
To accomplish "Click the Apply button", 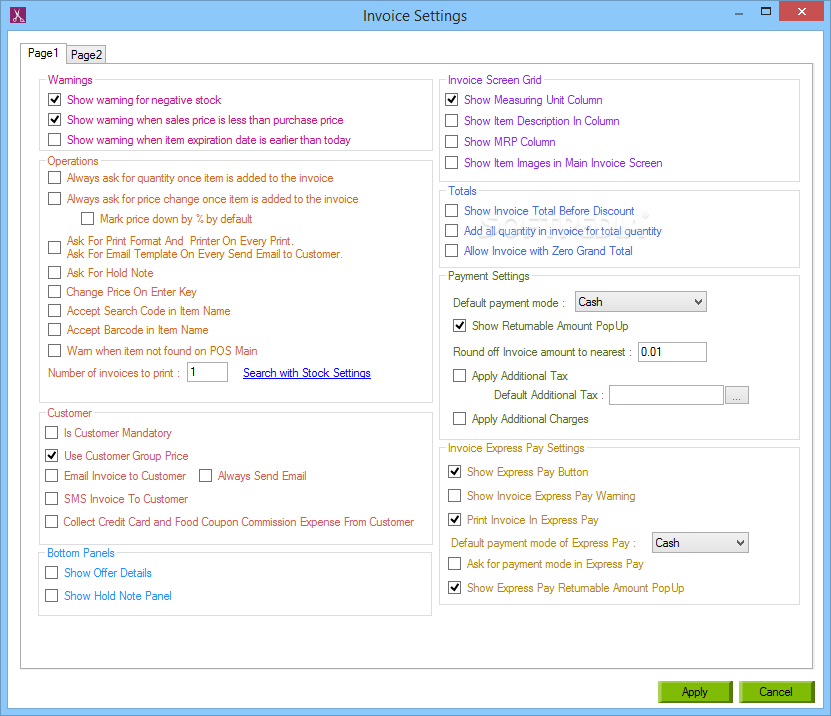I will coord(695,692).
